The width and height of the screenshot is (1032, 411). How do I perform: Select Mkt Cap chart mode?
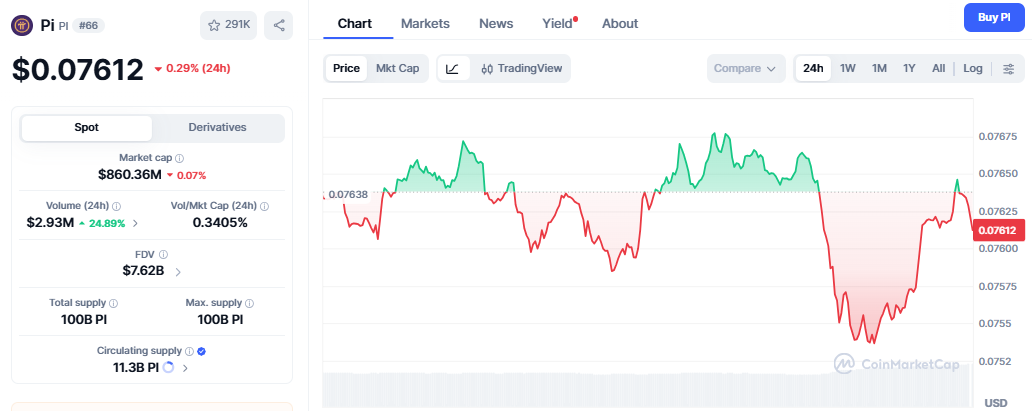(398, 68)
